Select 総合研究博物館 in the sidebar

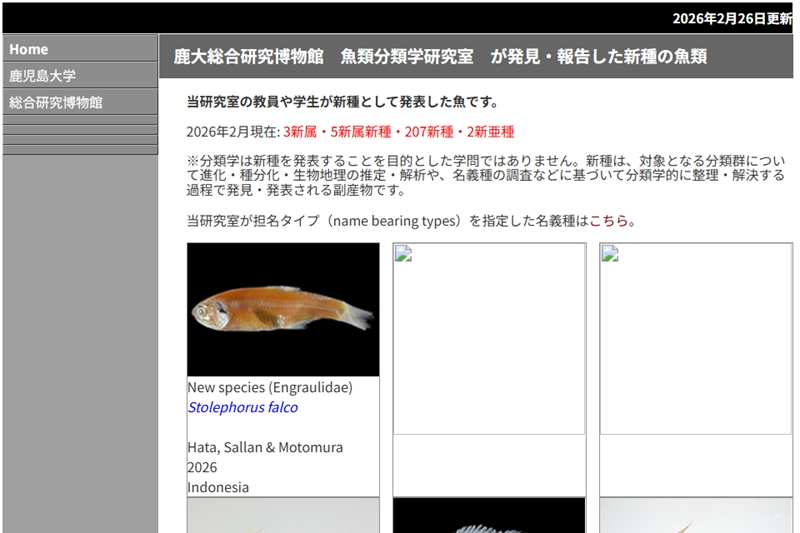(56, 102)
